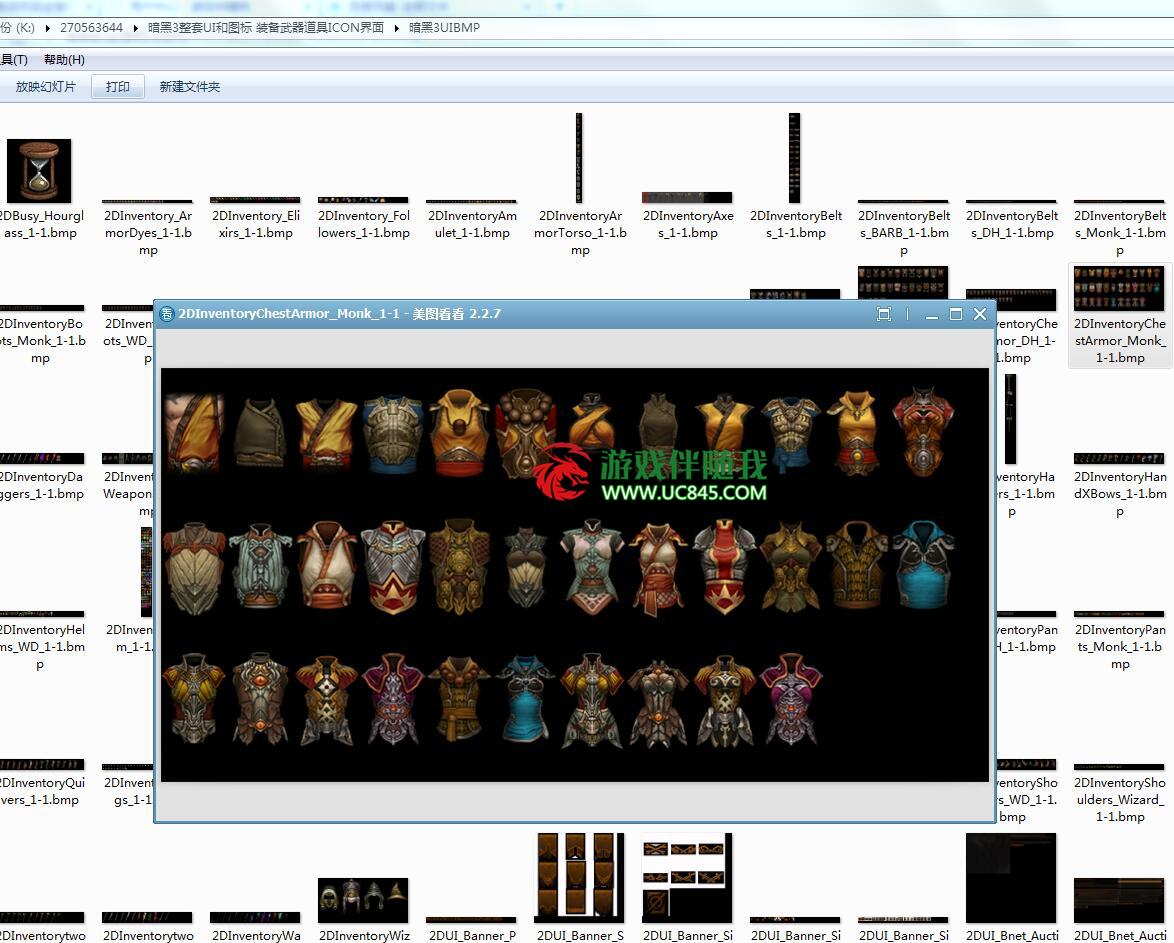
Task: Select 2DUI_Banner_S shields thumbnail
Action: coord(579,878)
